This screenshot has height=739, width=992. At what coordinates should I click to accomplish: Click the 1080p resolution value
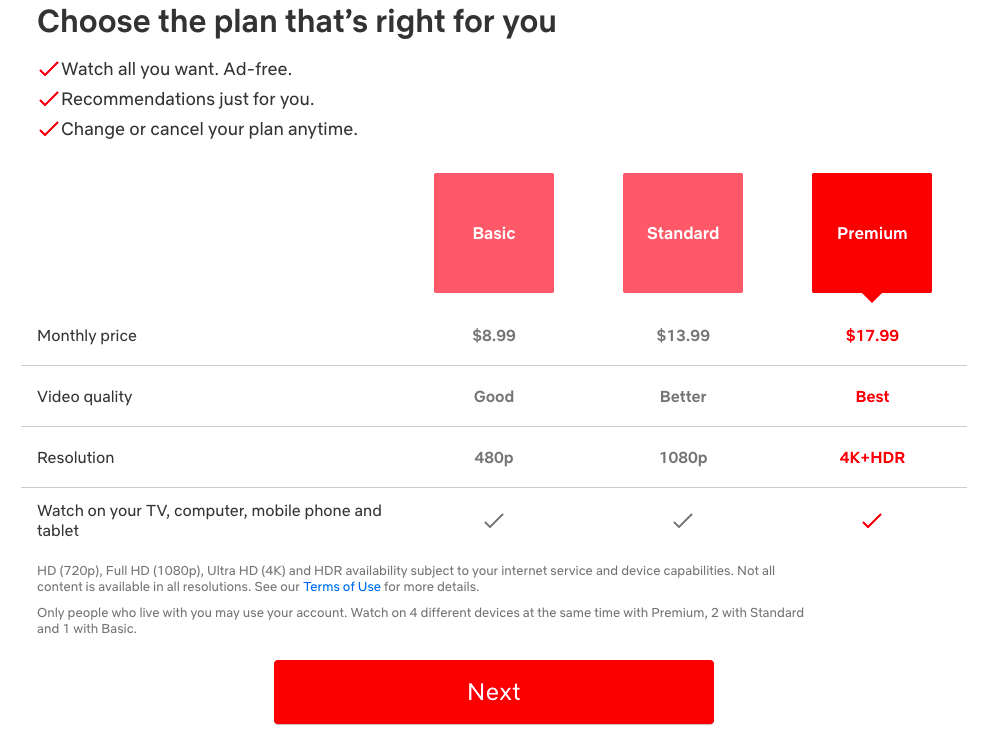pyautogui.click(x=683, y=457)
